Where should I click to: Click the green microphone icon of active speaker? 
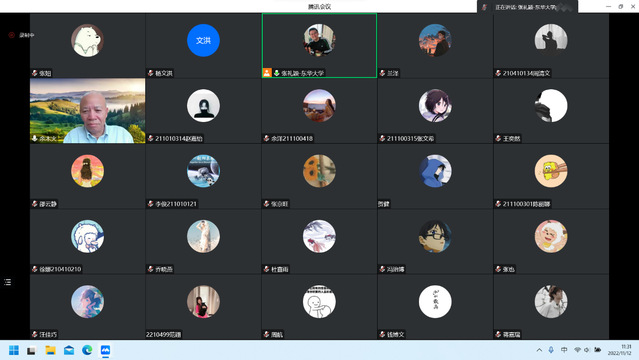coord(277,73)
